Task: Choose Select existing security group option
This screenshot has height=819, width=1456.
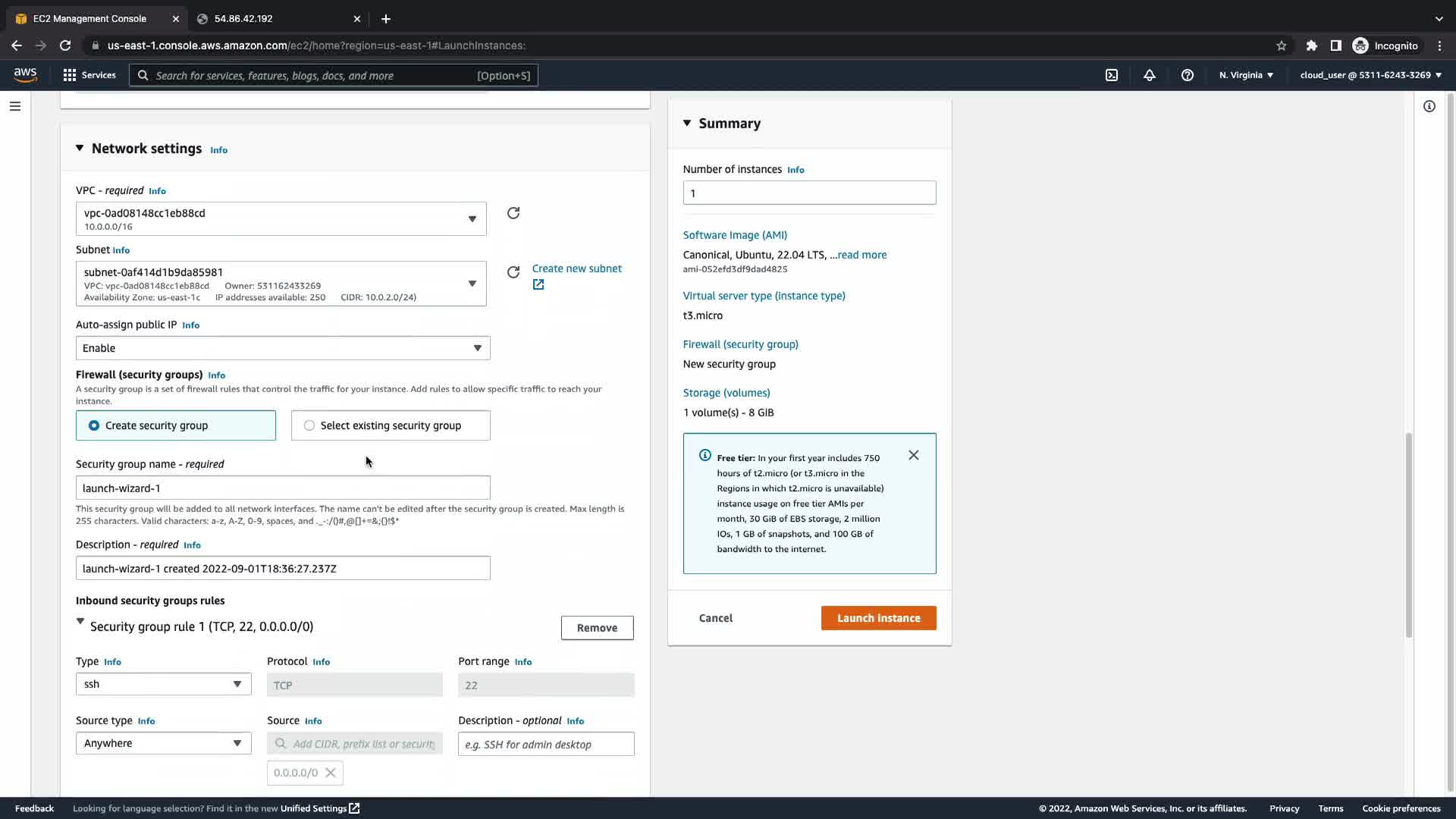Action: coord(309,425)
